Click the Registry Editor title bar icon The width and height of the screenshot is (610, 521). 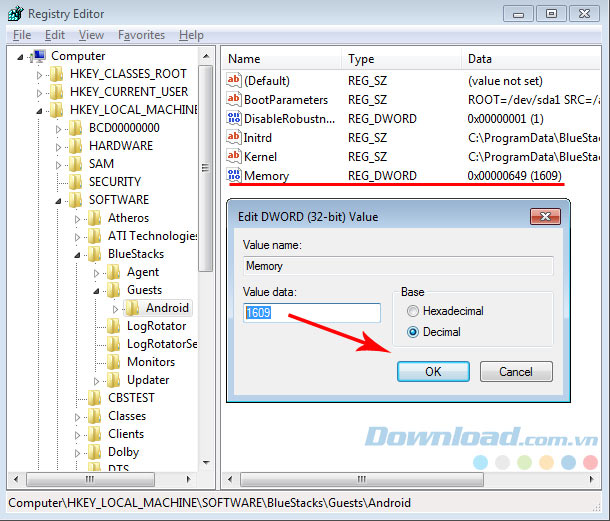click(x=15, y=14)
